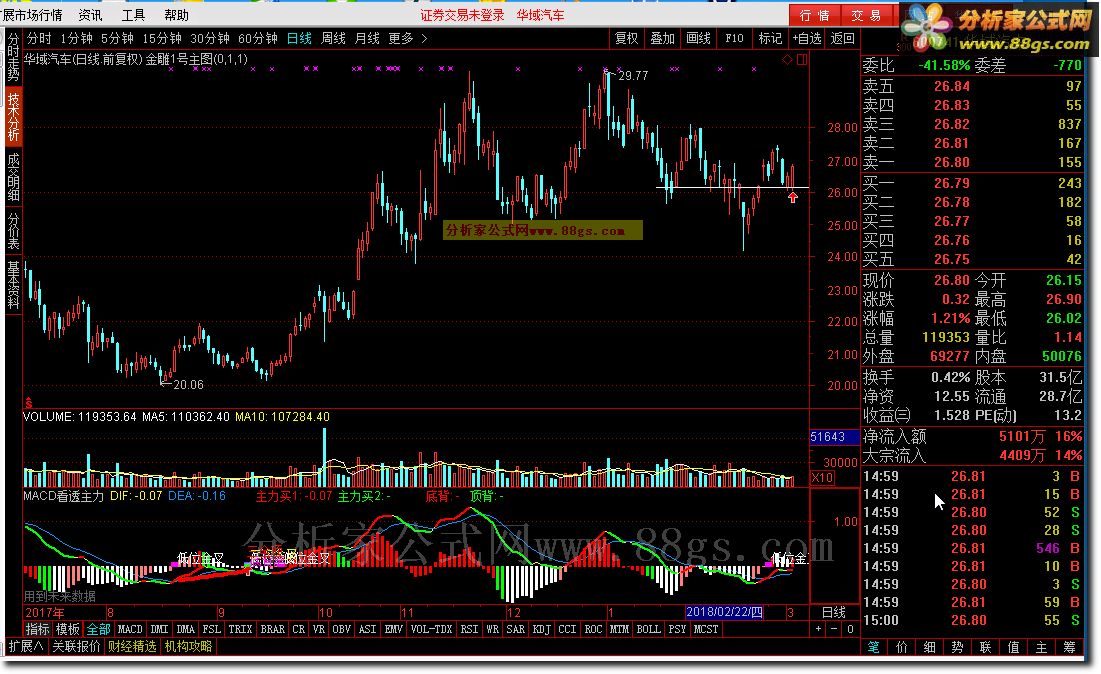1101x674 pixels.
Task: Select the 周线 weekly period
Action: pos(333,39)
